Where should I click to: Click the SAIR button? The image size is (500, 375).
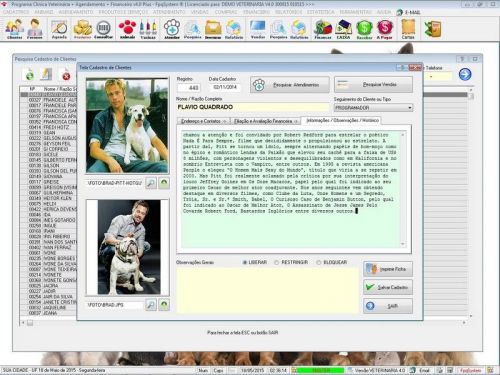[x=388, y=306]
